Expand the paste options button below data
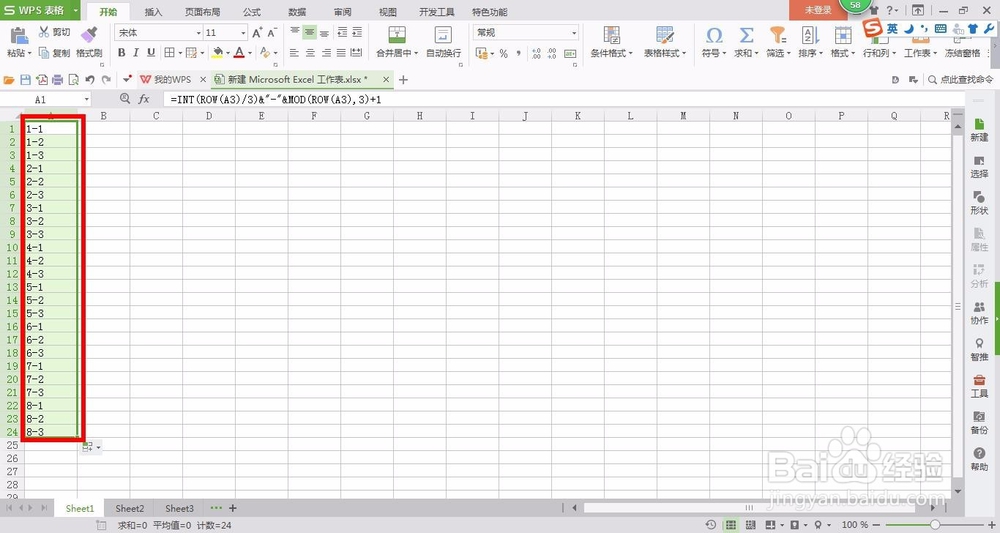1000x533 pixels. click(x=91, y=447)
